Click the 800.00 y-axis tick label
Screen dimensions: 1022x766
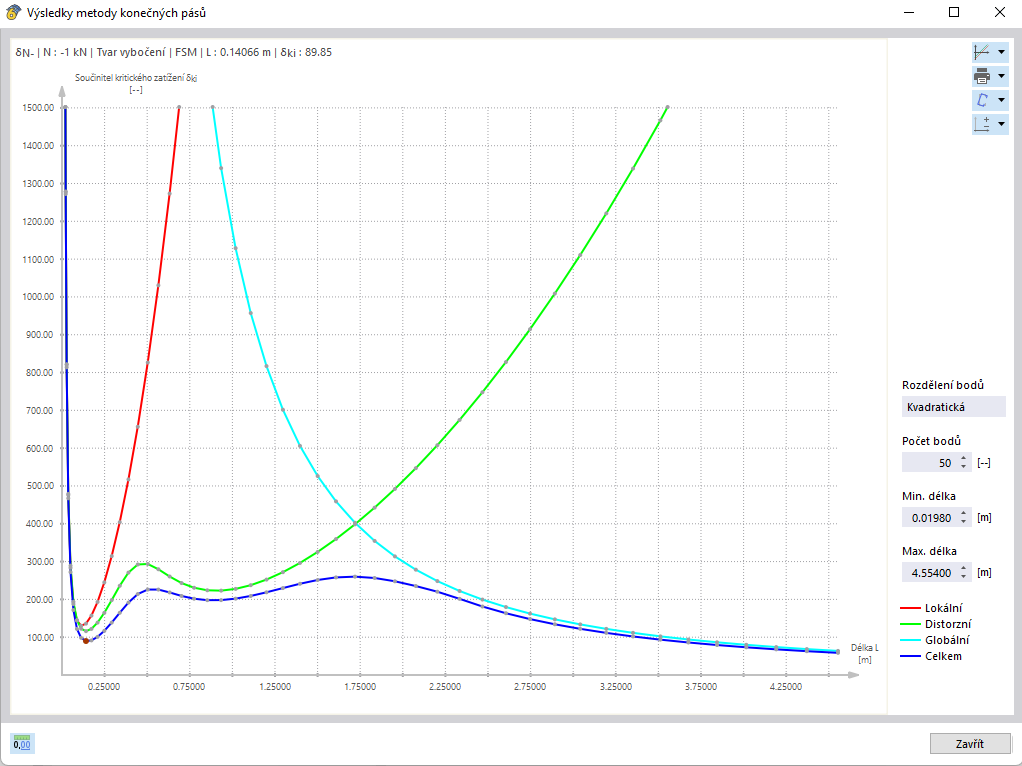(40, 373)
